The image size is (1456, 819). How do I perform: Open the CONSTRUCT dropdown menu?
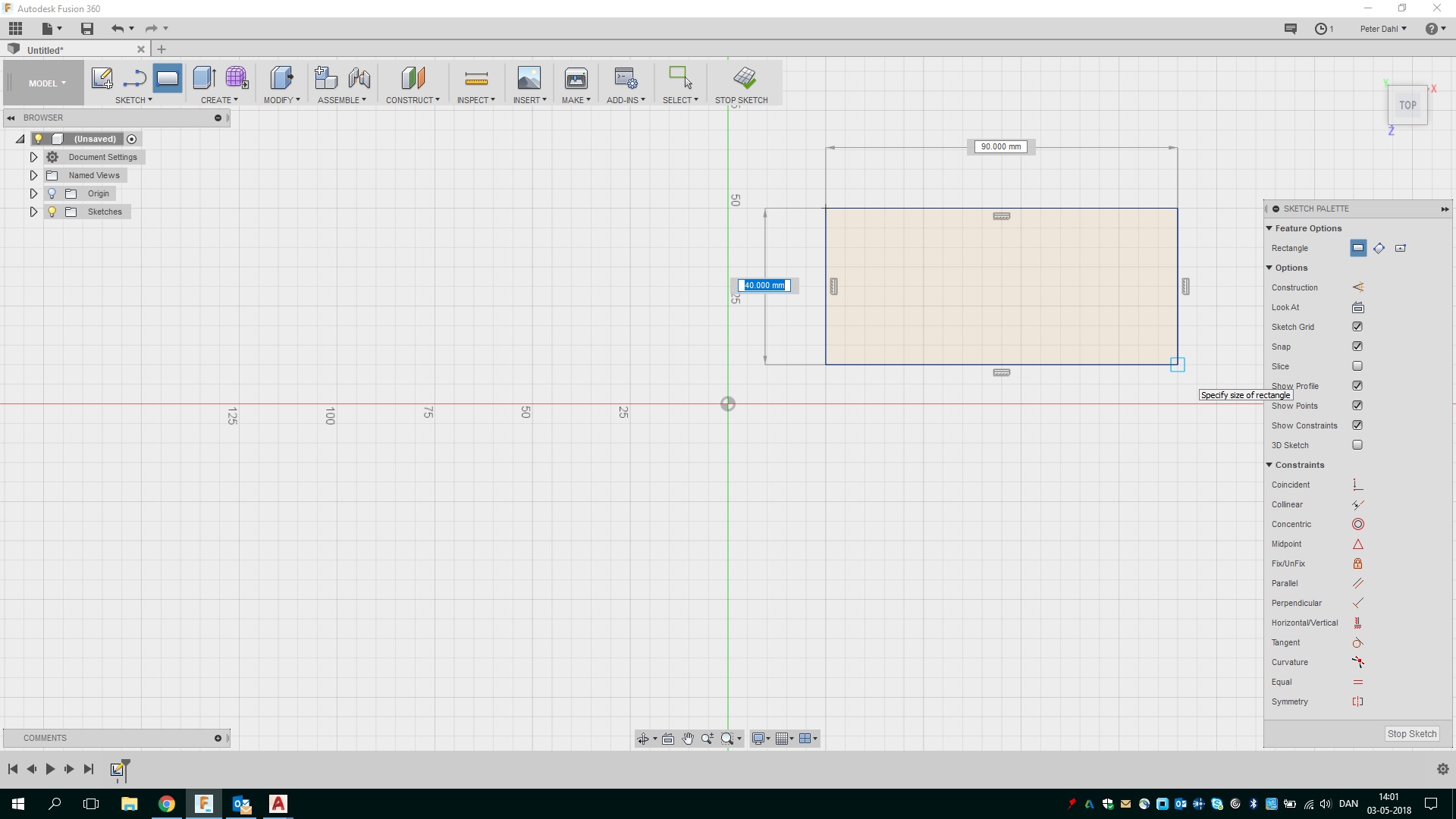pos(412,100)
